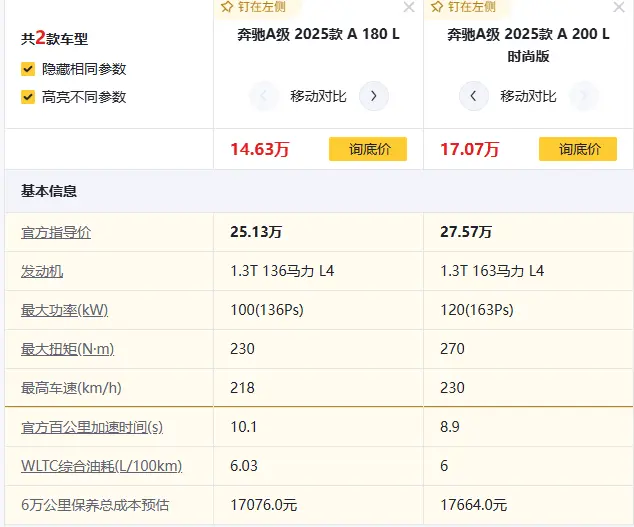This screenshot has height=527, width=634.
Task: Click the 共2款车型 count label
Action: tap(54, 38)
